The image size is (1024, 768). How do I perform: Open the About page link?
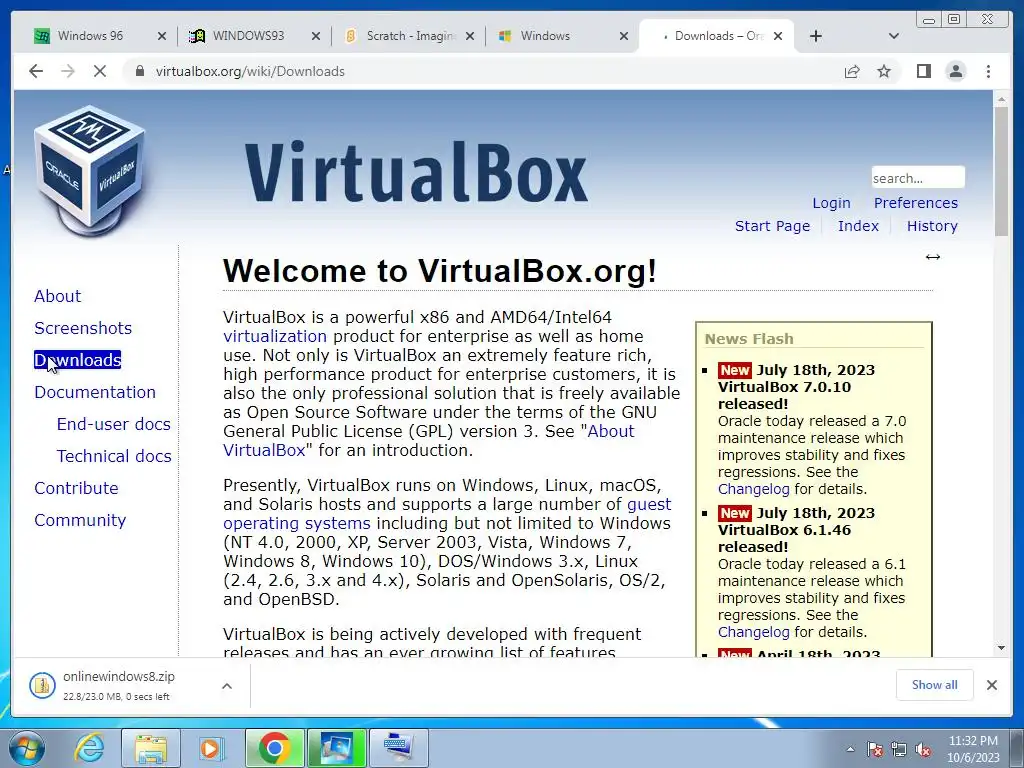pyautogui.click(x=57, y=296)
